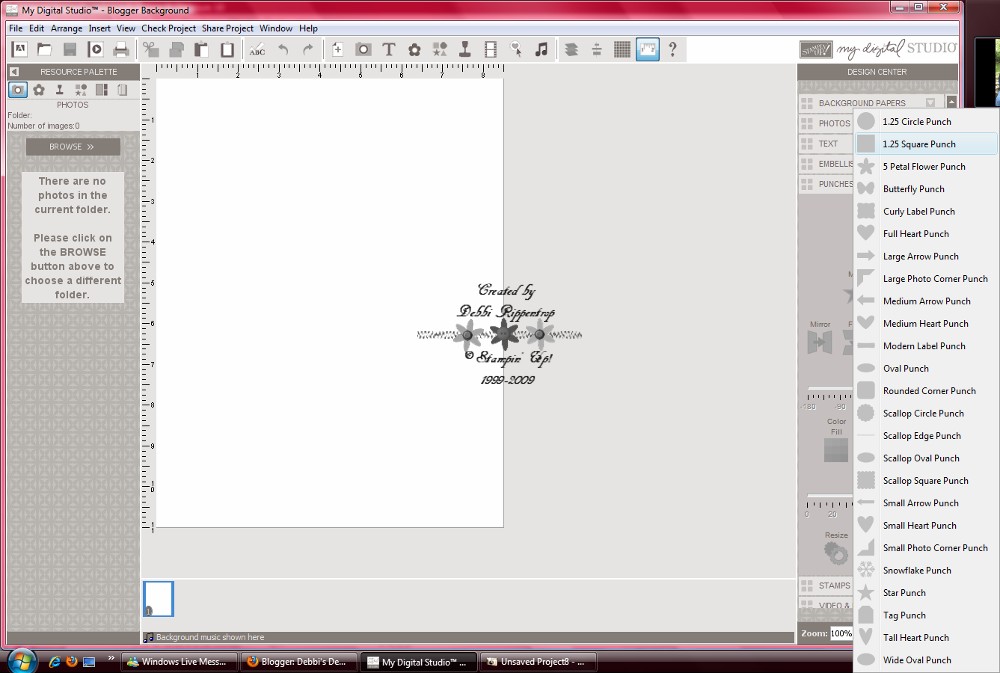Image resolution: width=1000 pixels, height=673 pixels.
Task: Click the Created by watermark stamp on canvas
Action: (x=500, y=334)
